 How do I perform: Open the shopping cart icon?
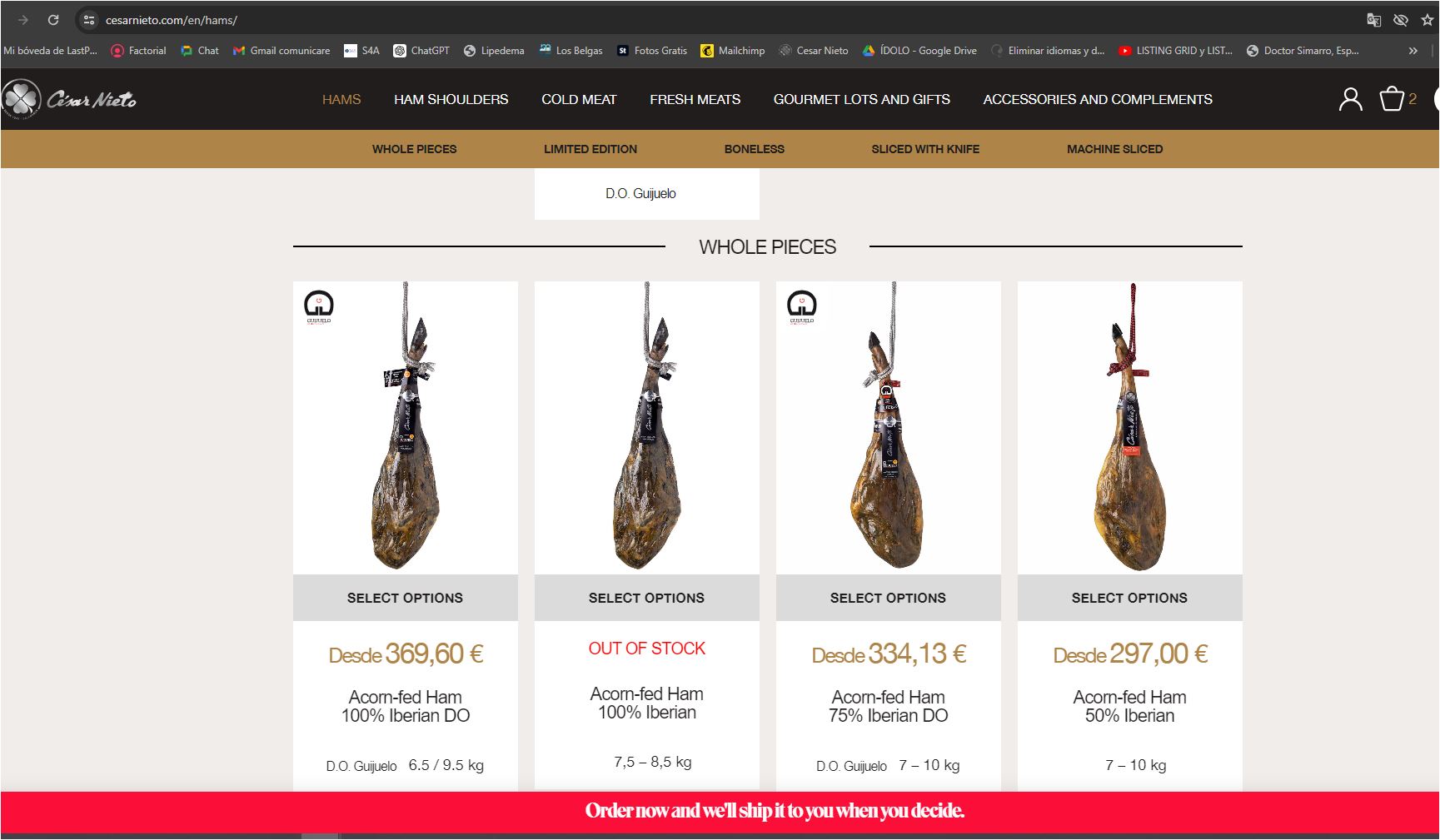tap(1392, 99)
